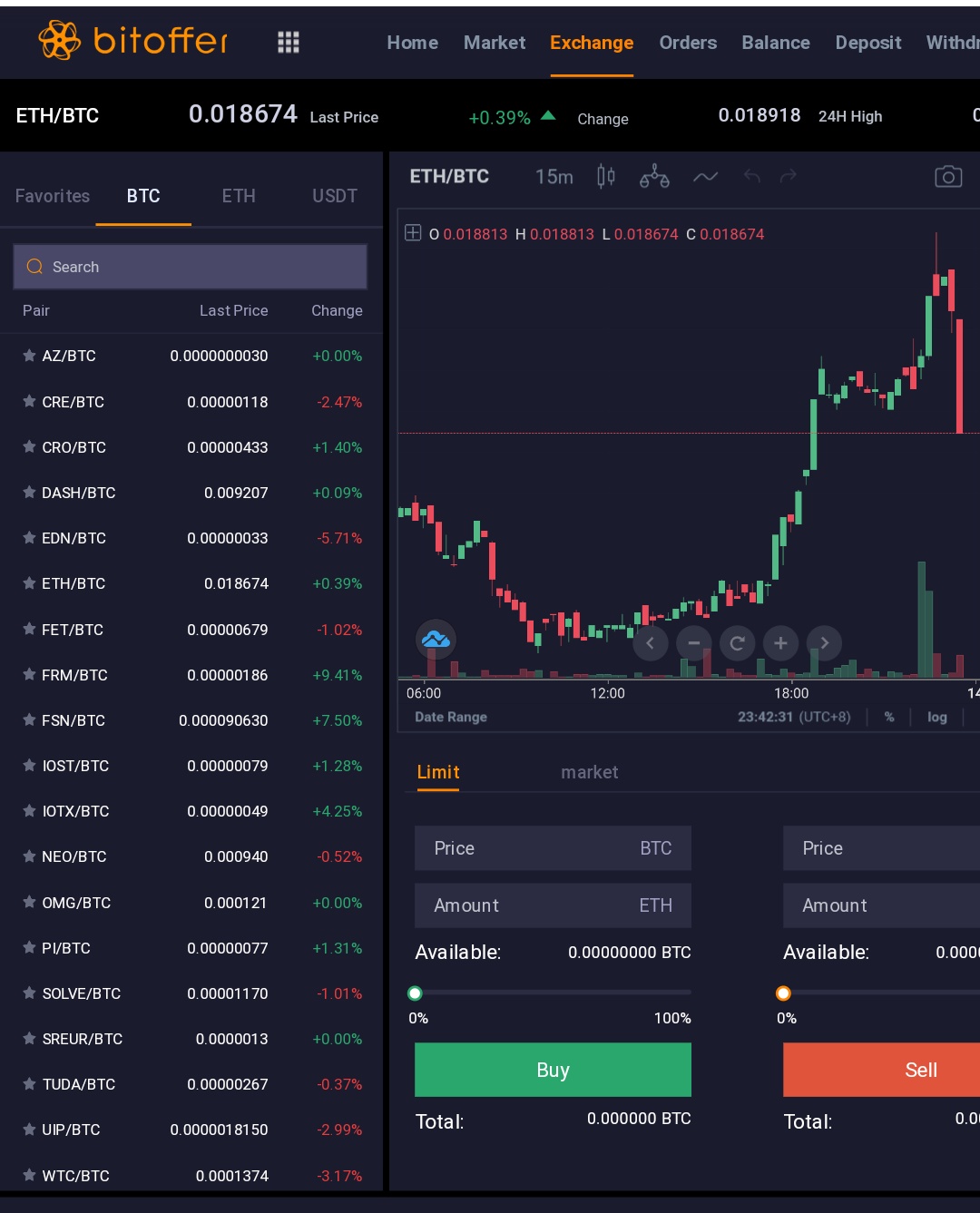Go to Home page

point(413,43)
